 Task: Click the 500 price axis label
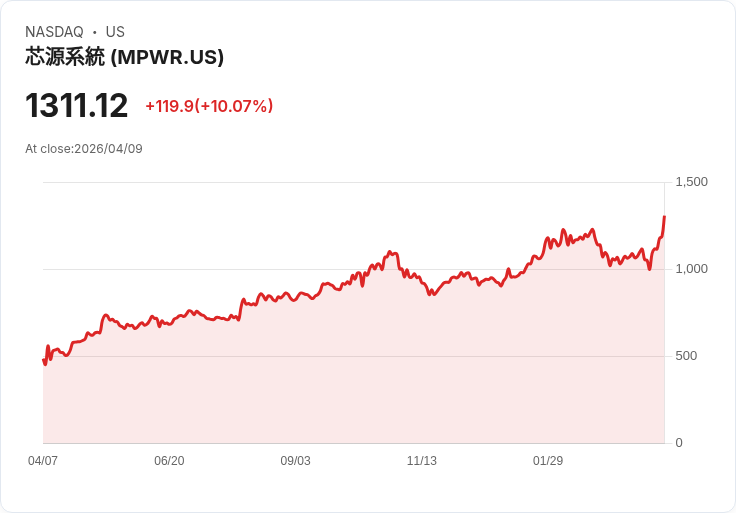[x=686, y=356]
